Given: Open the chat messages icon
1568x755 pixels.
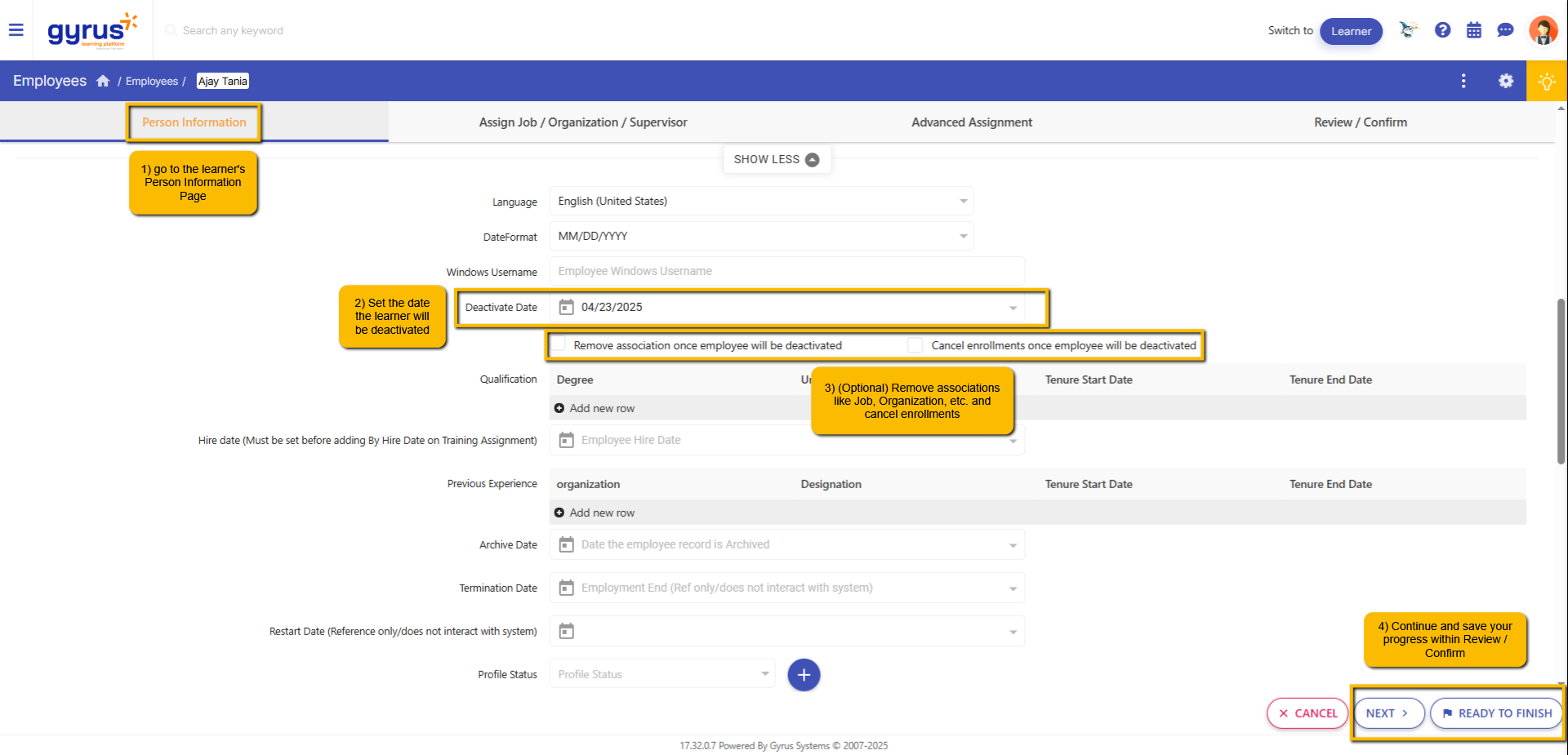Looking at the screenshot, I should click(x=1505, y=30).
